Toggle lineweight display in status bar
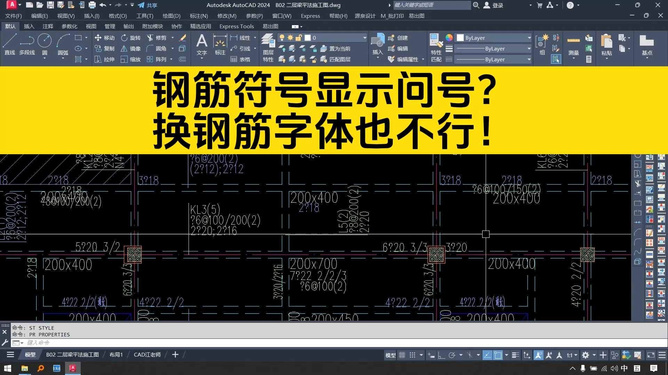Screen dimensions: 668x375 (515, 355)
